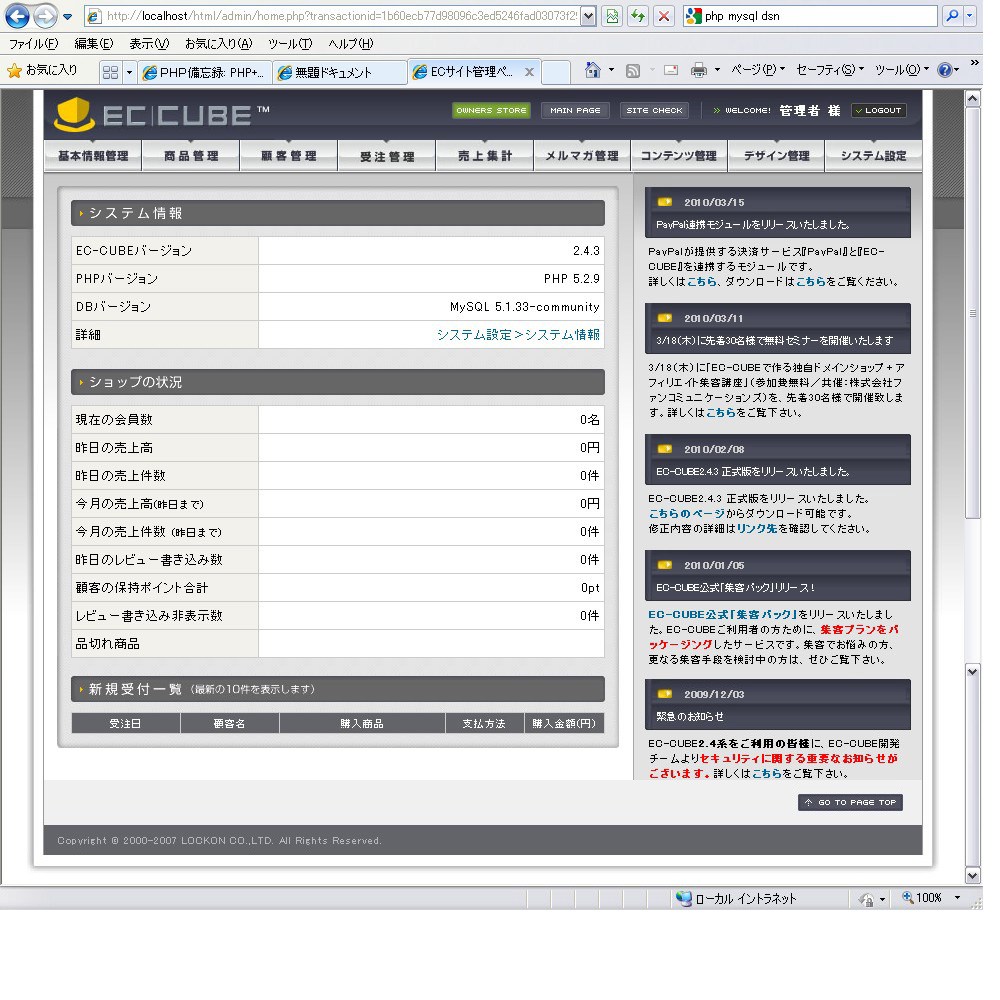
Task: Switch to the 無題ドキュメント tab
Action: (340, 72)
